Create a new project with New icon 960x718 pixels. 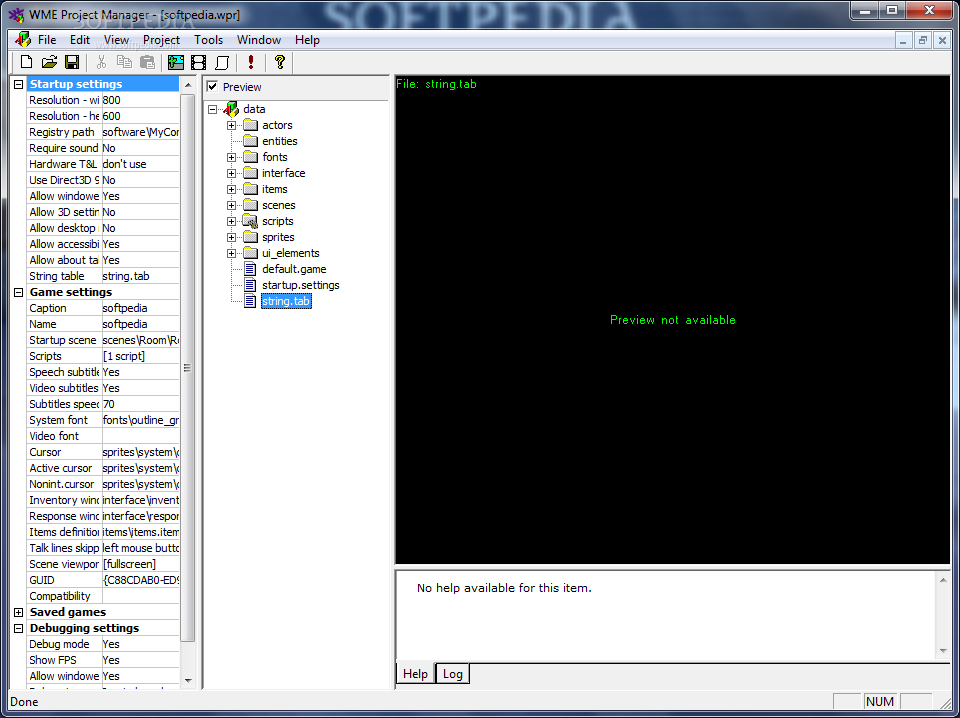click(x=26, y=62)
